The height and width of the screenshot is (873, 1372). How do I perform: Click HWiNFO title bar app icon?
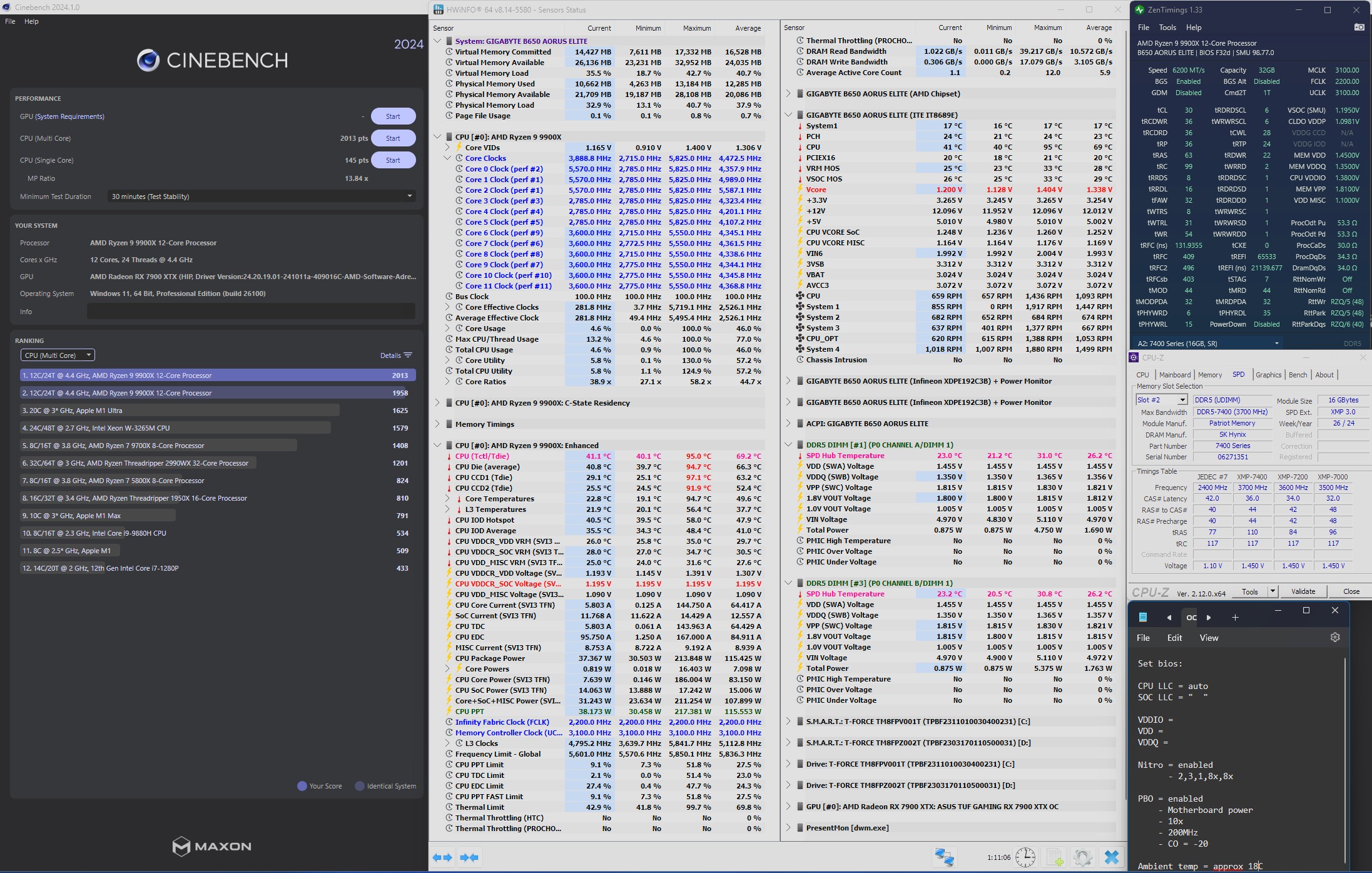tap(438, 9)
